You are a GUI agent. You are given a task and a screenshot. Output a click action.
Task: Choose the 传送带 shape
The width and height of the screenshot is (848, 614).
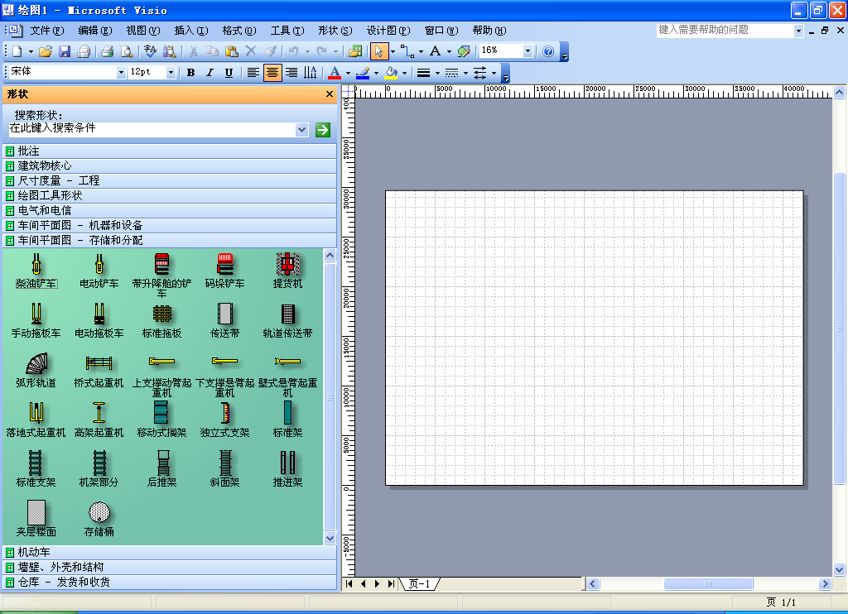click(x=225, y=321)
